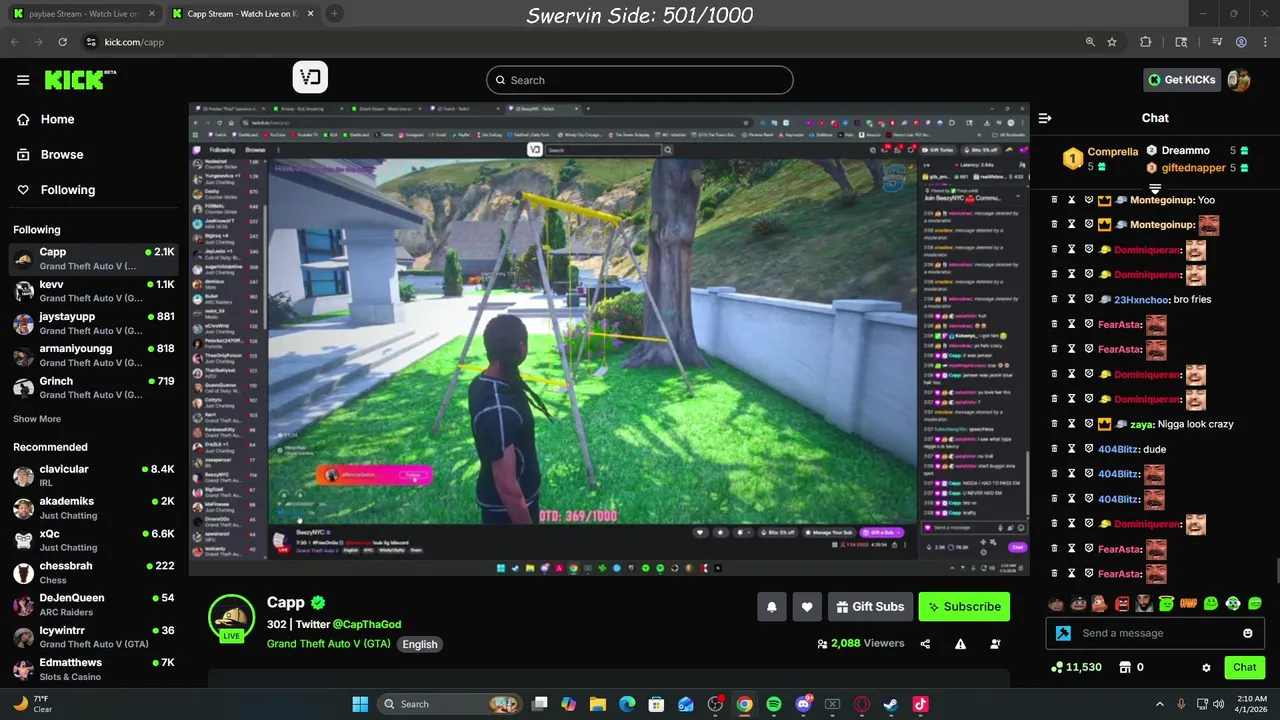Focus the Kick search box

click(x=640, y=80)
